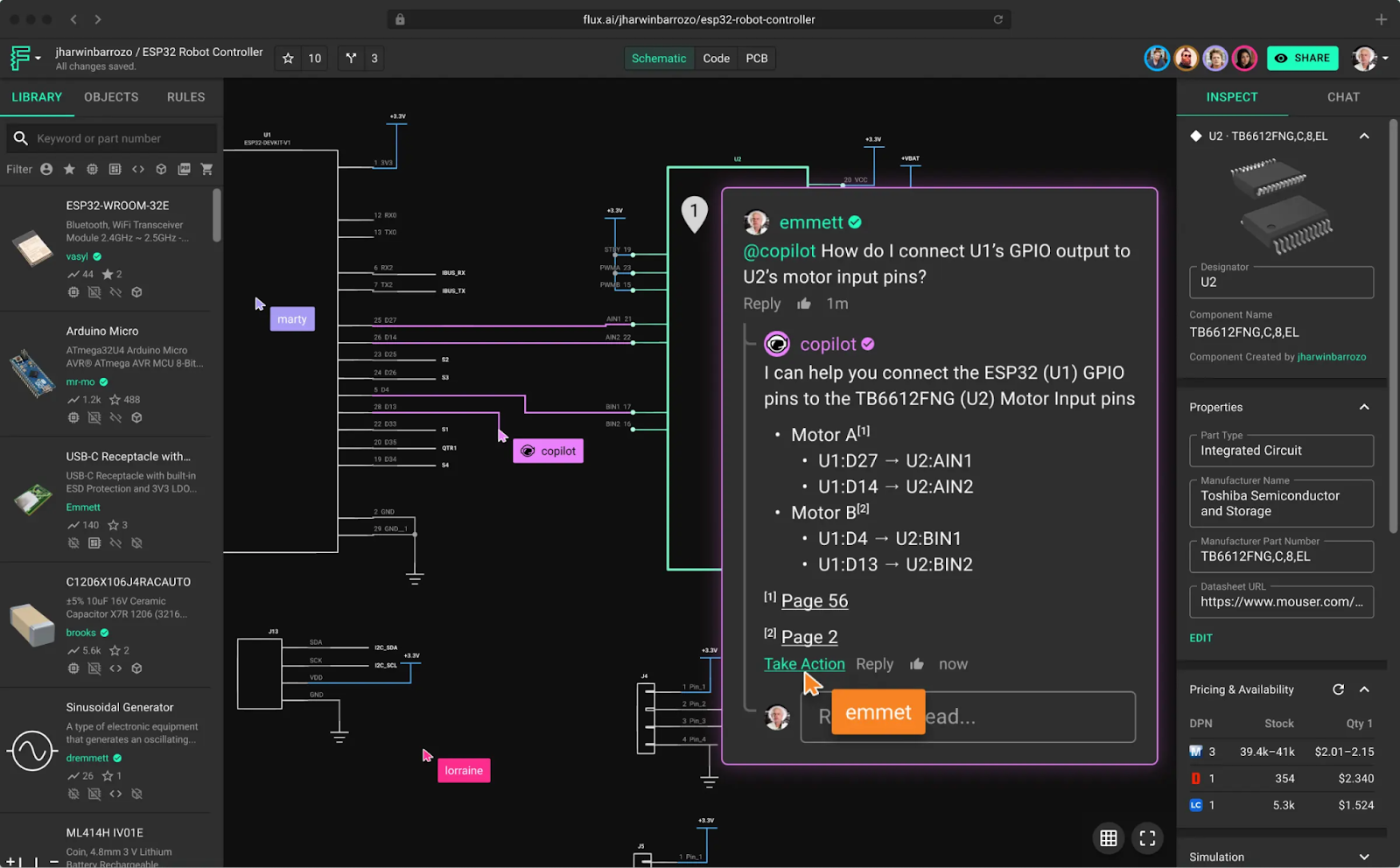This screenshot has height=868, width=1400.
Task: Expand the Simulation section
Action: (1363, 856)
